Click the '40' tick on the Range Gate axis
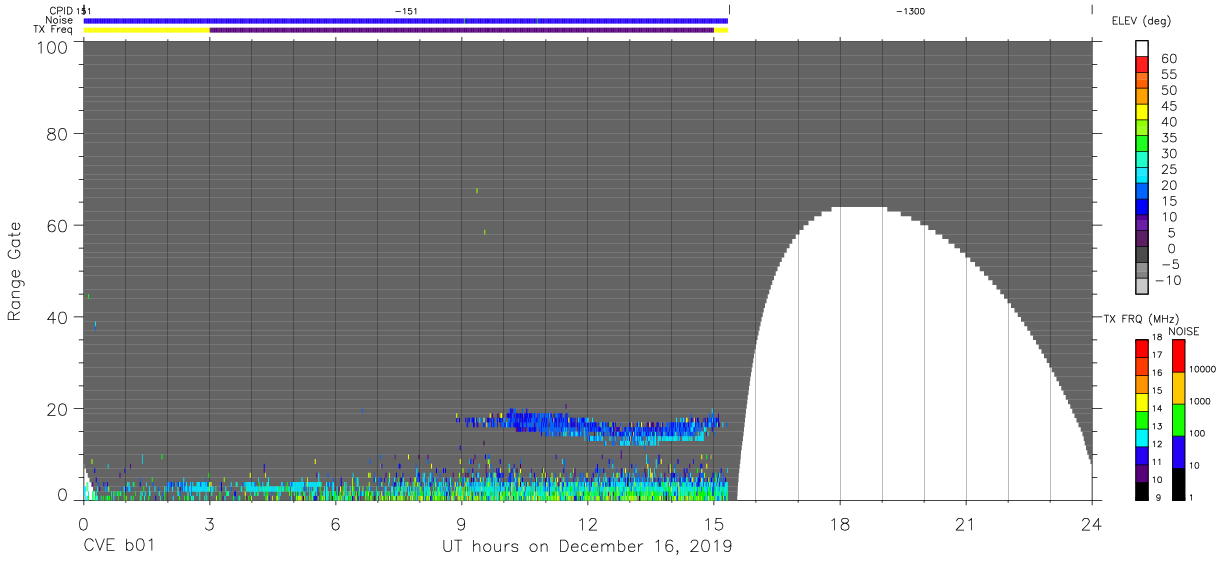The height and width of the screenshot is (567, 1228). [x=57, y=317]
